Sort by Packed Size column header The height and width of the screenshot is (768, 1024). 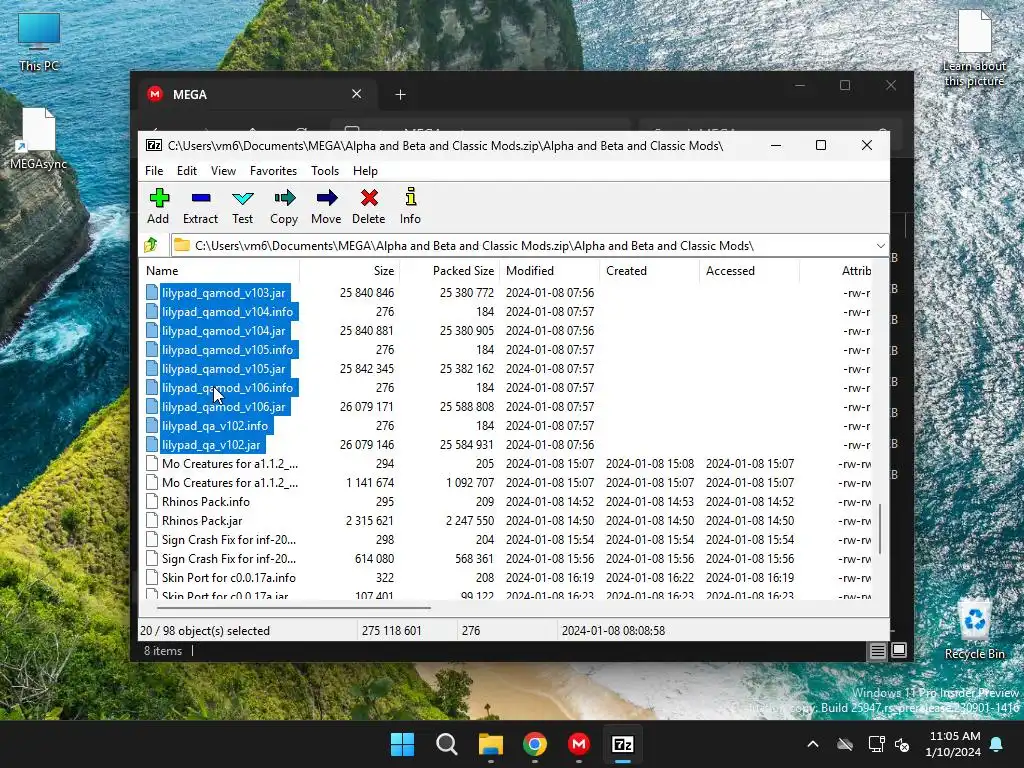[449, 270]
